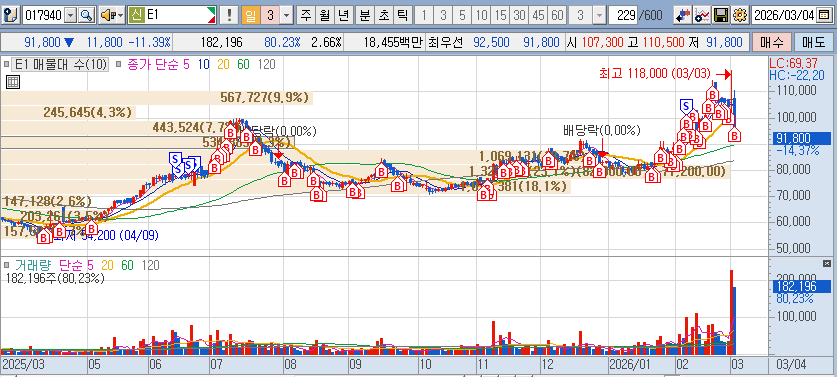
Task: Switch to the 분 minute chart
Action: (365, 15)
